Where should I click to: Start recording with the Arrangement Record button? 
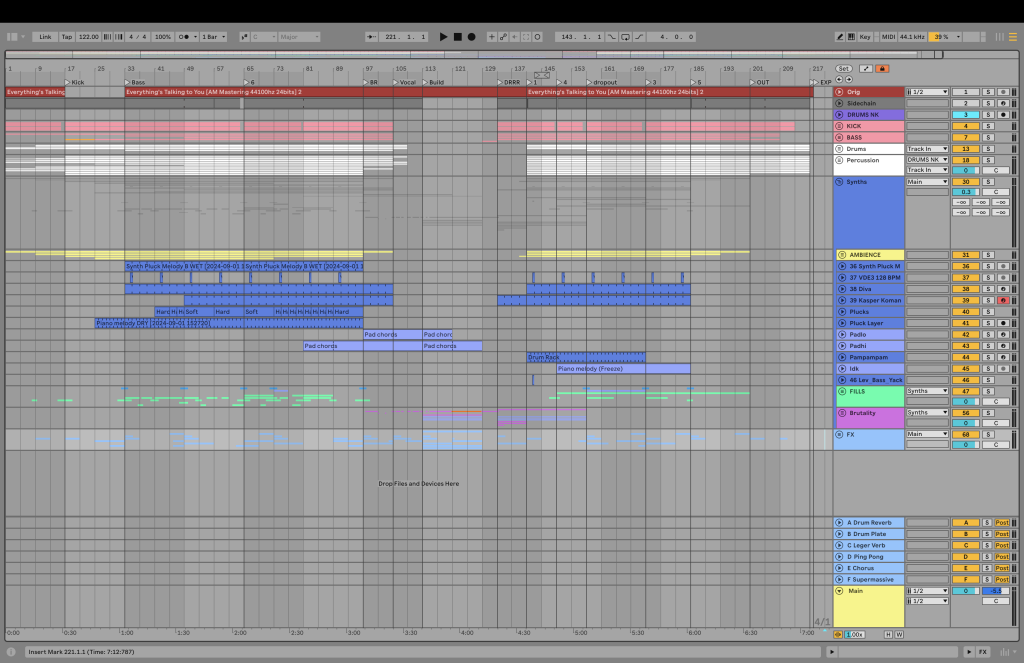coord(471,37)
